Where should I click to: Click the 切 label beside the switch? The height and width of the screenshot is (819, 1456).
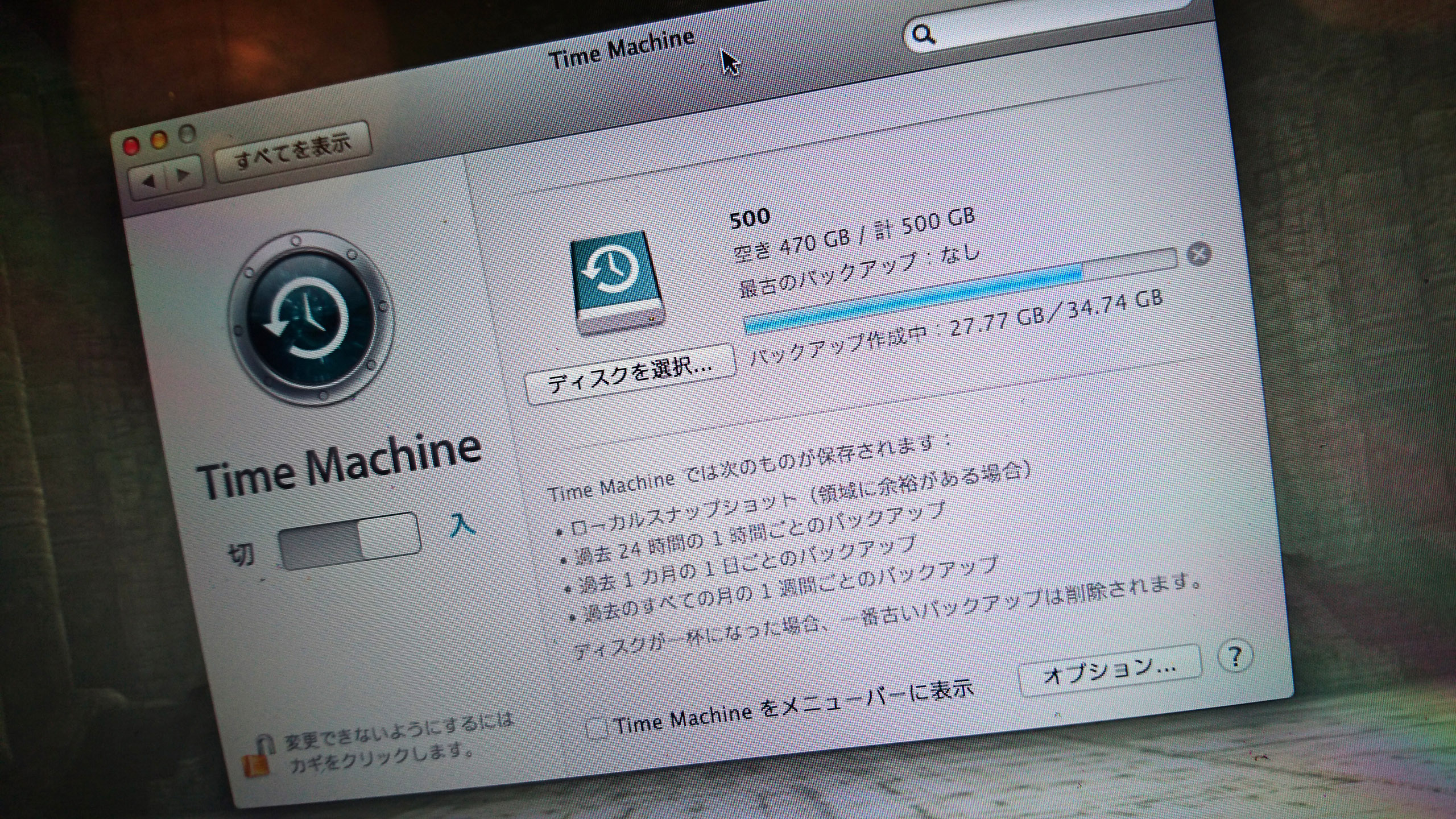click(241, 555)
